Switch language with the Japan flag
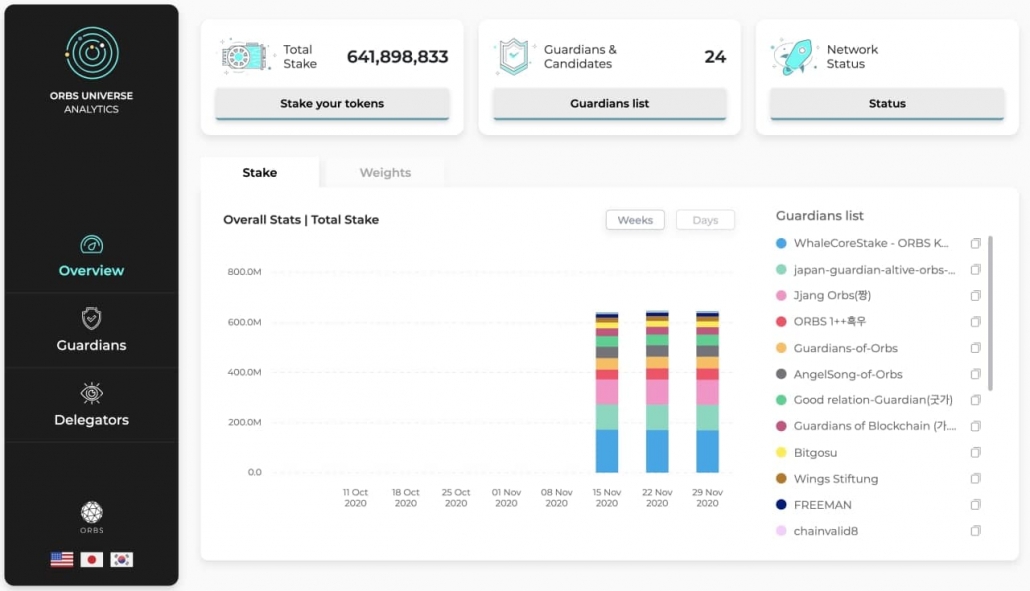 [x=91, y=559]
